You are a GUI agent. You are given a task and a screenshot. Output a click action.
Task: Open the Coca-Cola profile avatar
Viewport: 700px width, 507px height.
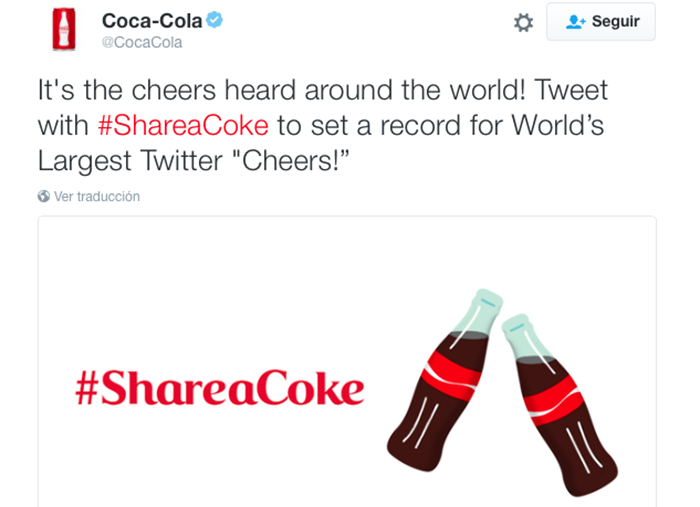coord(64,29)
